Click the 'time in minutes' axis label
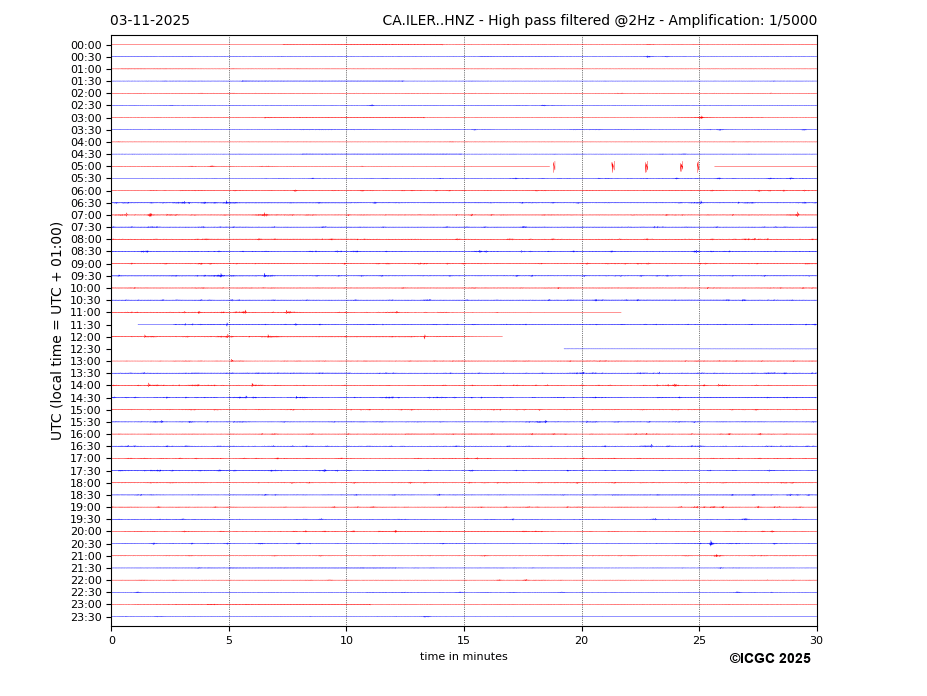927x696 pixels. pyautogui.click(x=463, y=657)
